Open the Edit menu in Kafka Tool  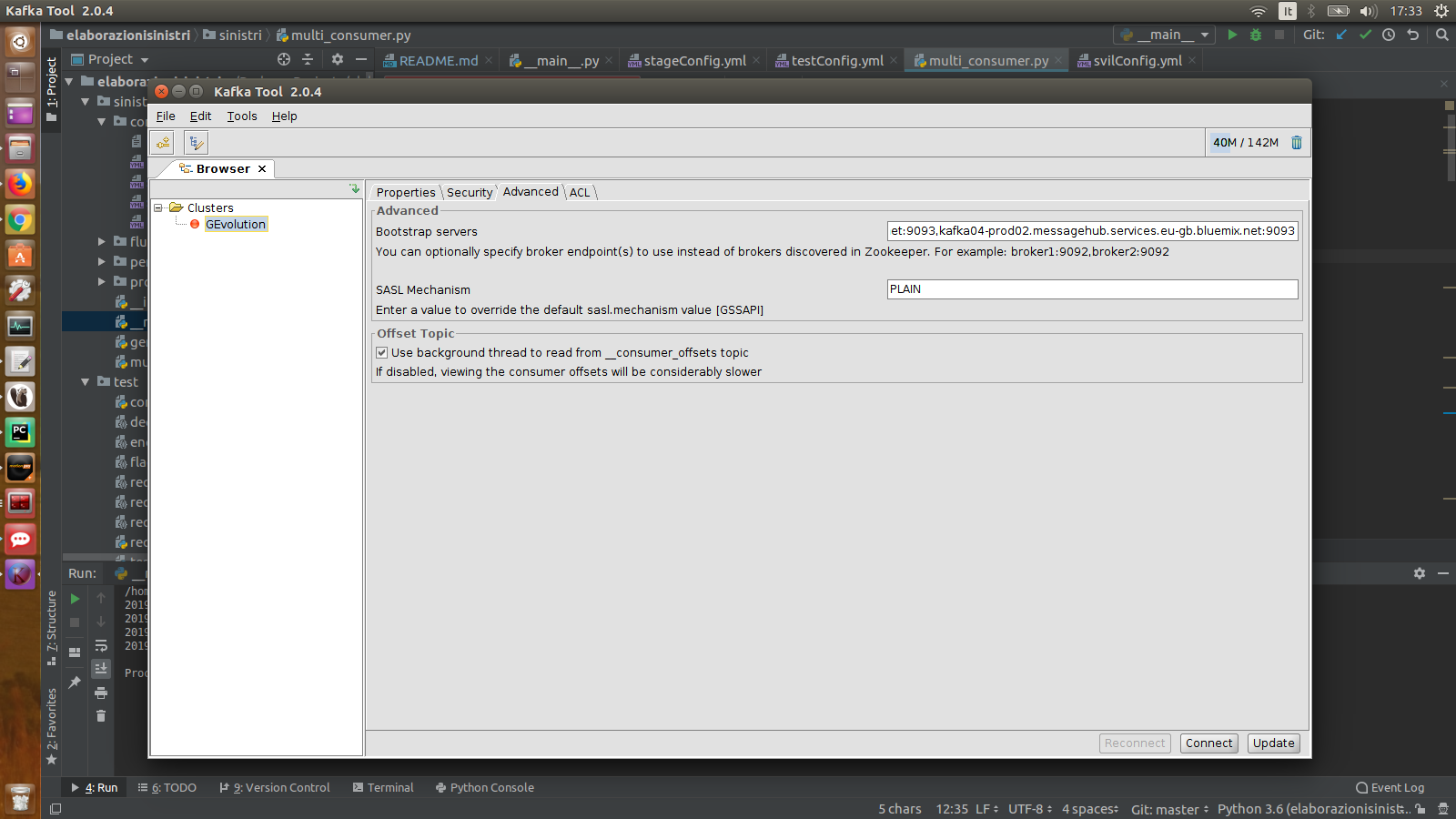coord(200,116)
